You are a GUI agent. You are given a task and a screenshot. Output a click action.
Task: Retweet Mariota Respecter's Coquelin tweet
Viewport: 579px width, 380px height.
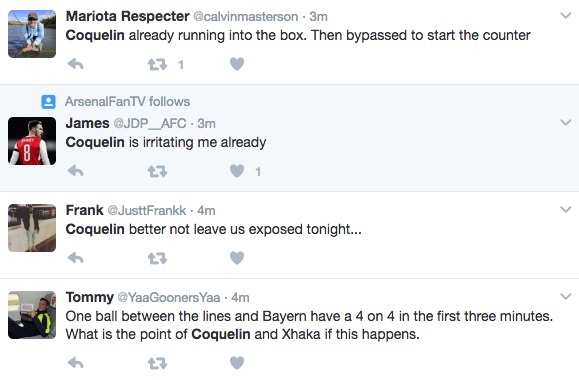pos(158,65)
